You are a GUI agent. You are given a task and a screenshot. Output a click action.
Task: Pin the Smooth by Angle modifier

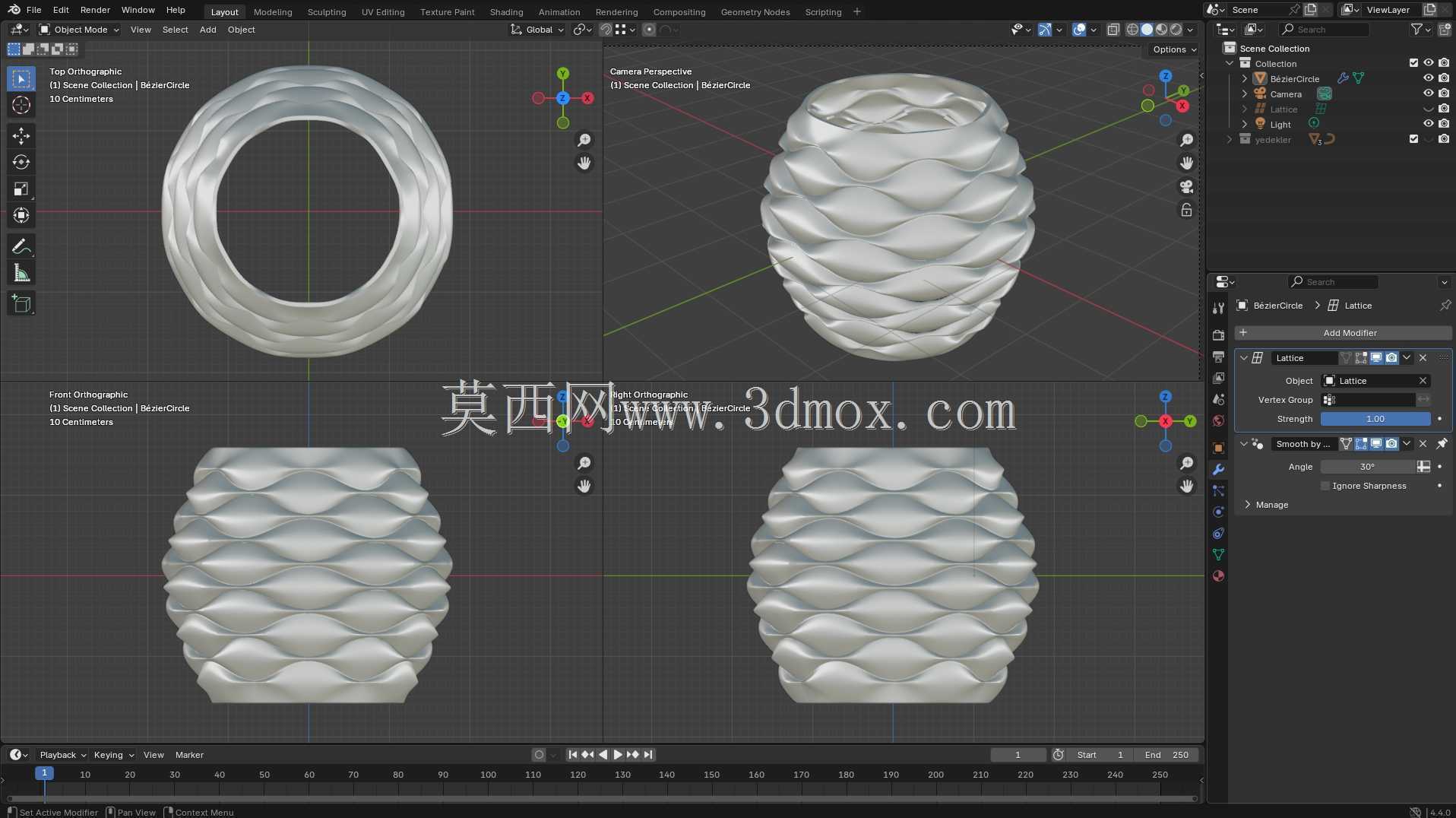(x=1442, y=444)
